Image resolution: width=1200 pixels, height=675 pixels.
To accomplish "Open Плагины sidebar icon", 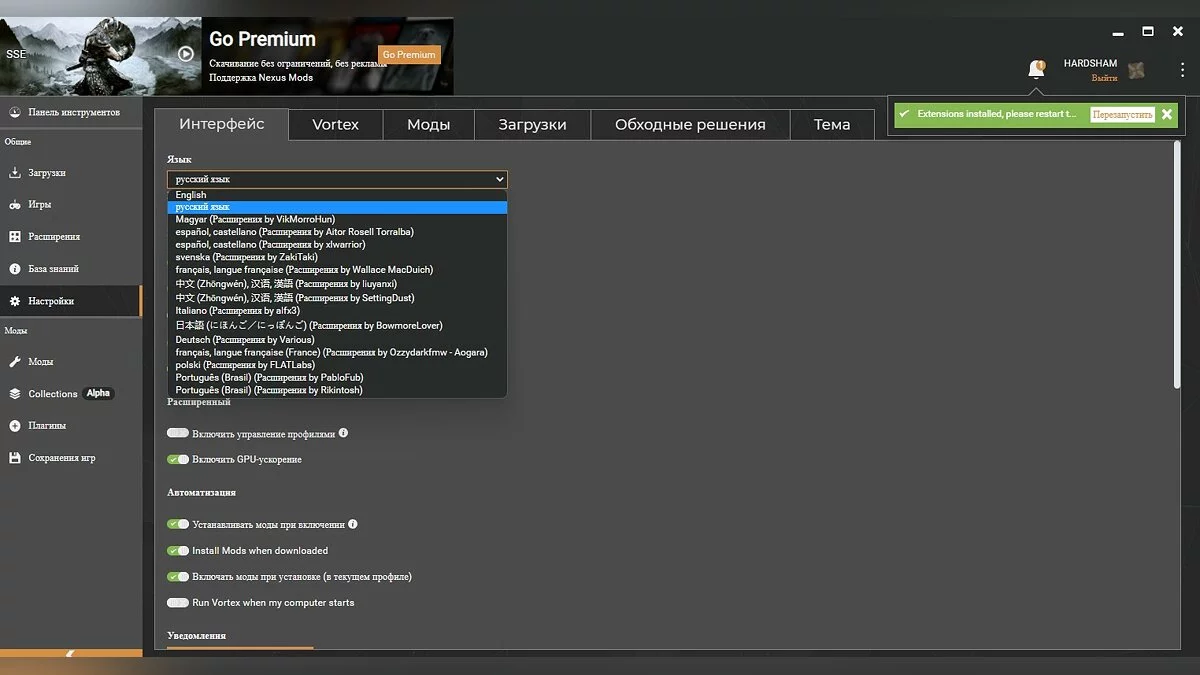I will 15,426.
